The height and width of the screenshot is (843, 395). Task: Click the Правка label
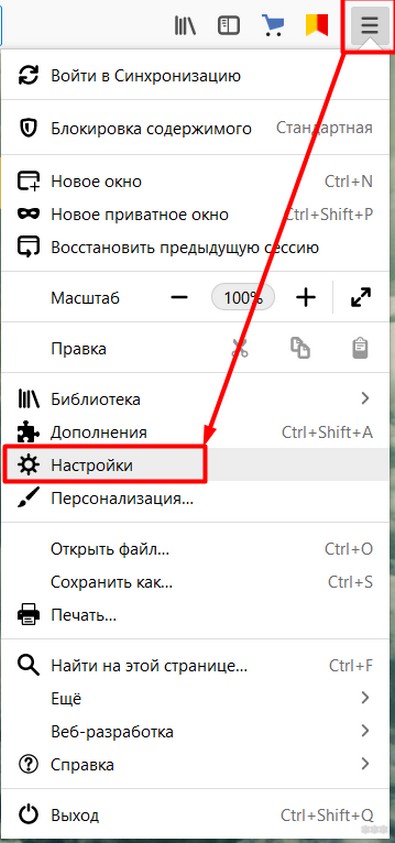(78, 349)
